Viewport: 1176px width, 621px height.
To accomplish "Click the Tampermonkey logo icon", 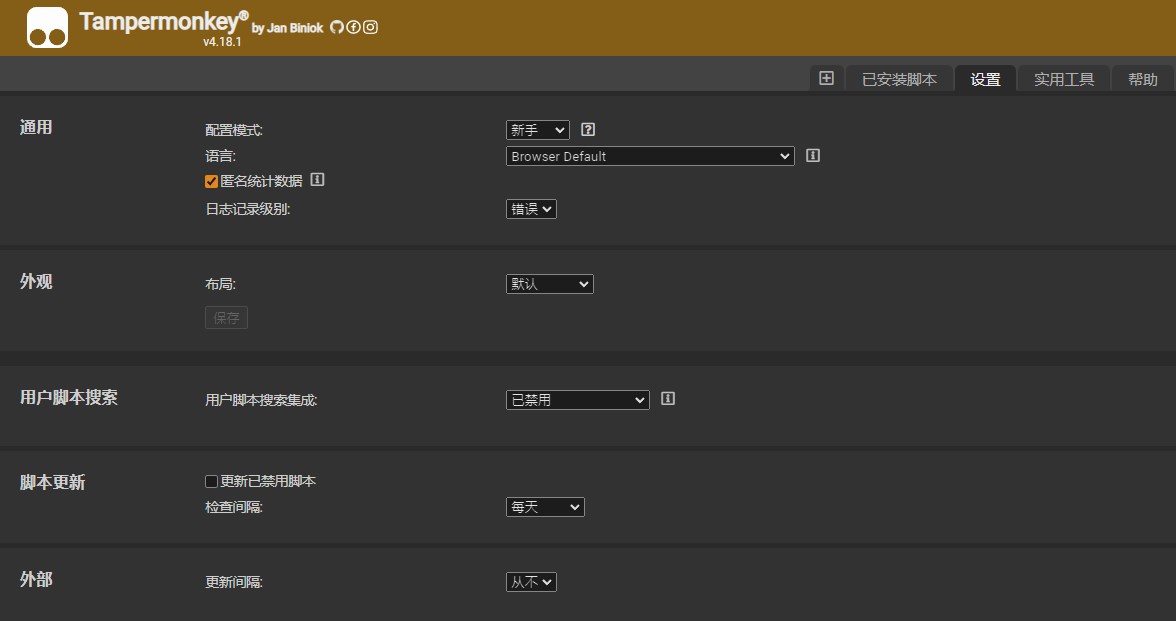I will pos(47,28).
